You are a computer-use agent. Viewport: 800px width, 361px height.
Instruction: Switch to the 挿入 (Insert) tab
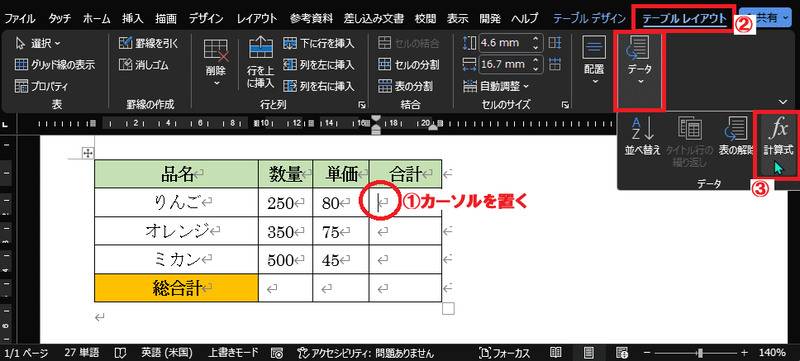click(132, 19)
